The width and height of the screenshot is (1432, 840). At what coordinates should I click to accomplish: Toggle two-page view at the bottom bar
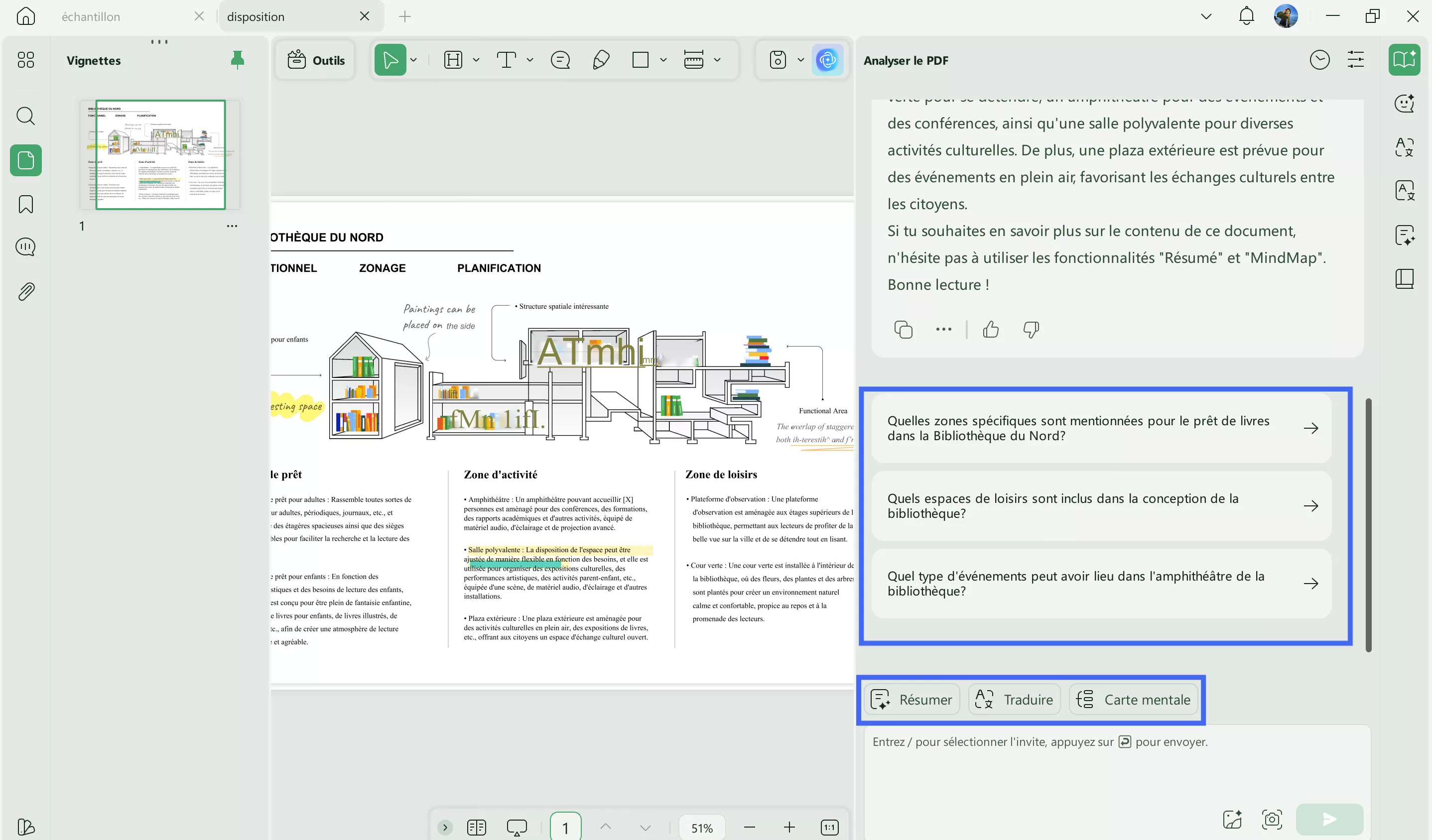pyautogui.click(x=476, y=827)
